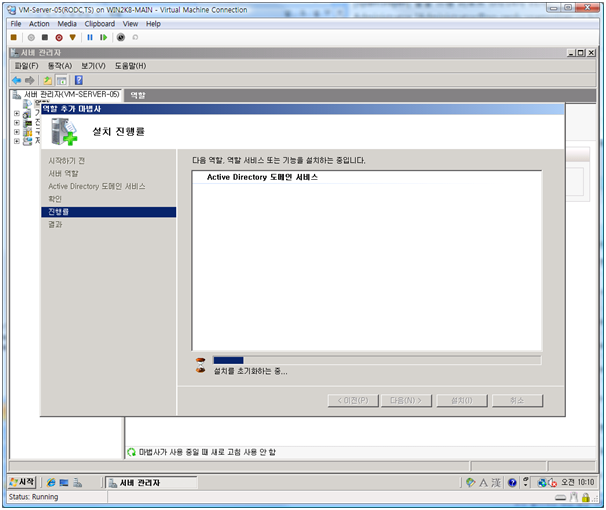Click the hourglass icon beside progress bar
The height and width of the screenshot is (510, 606).
200,366
